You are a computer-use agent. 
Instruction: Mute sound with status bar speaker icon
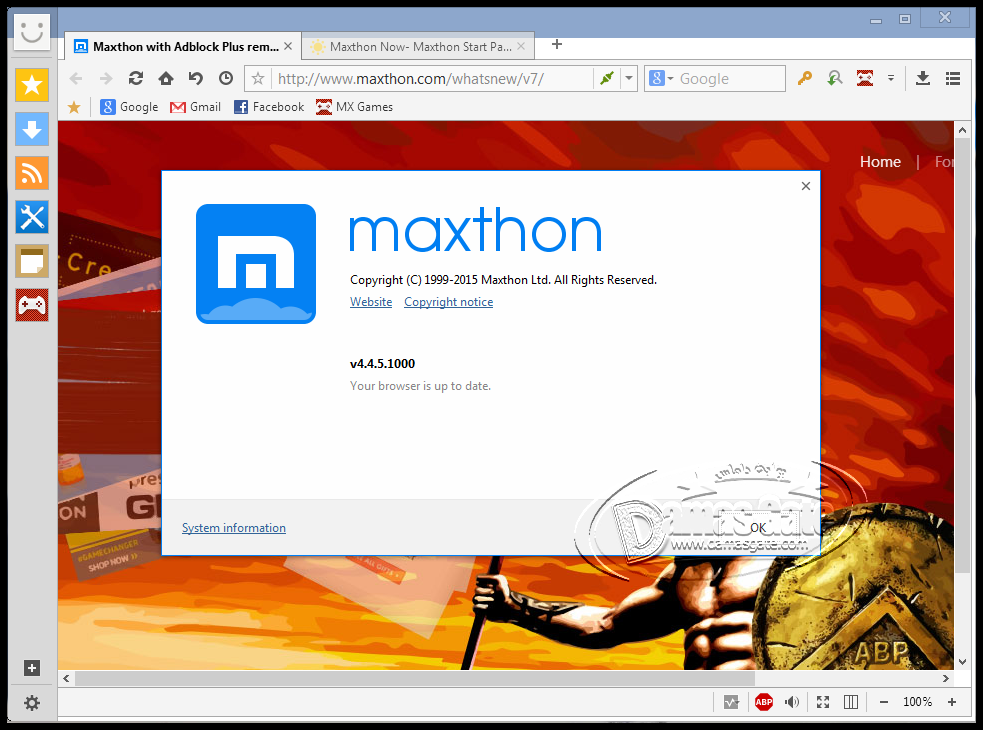792,702
